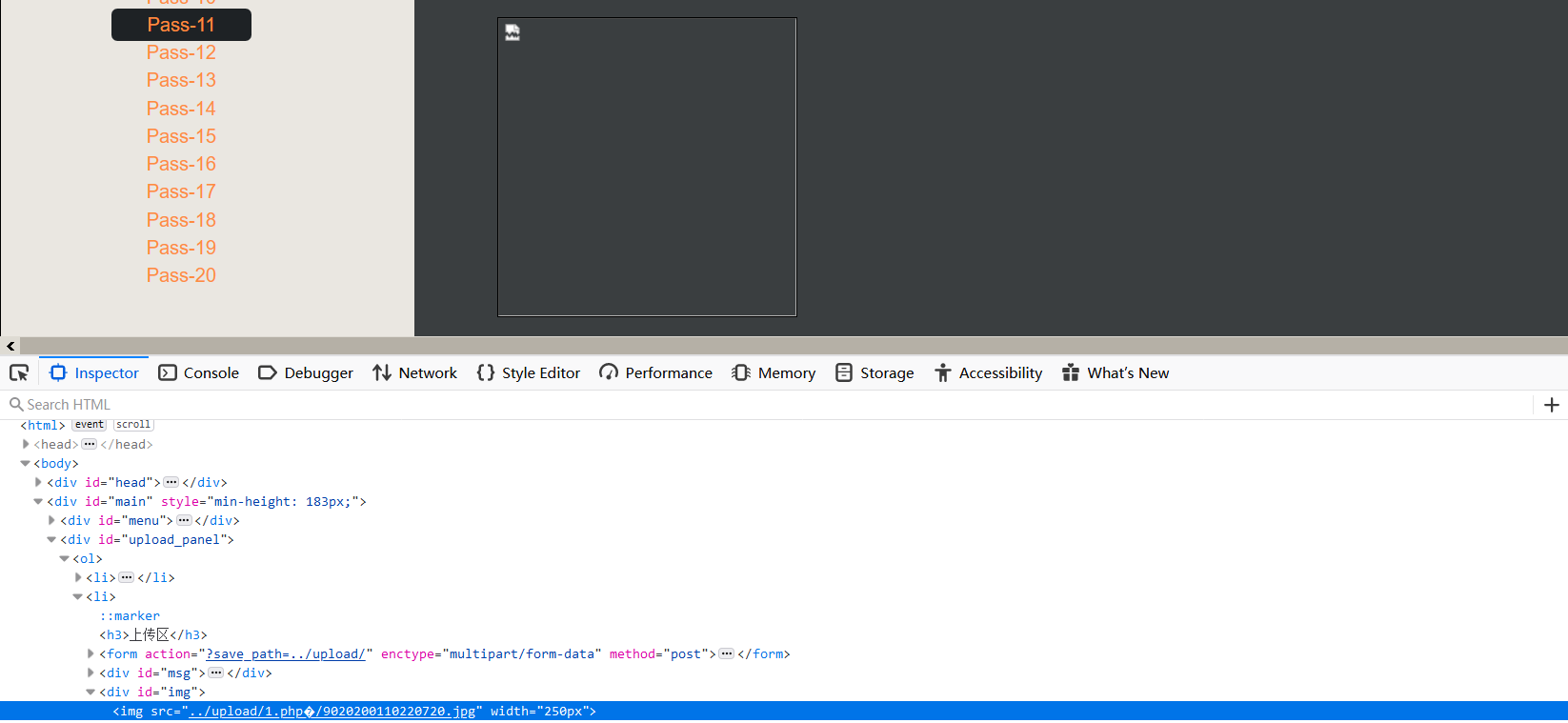Screen dimensions: 1568x723
Task: Click the ellipsis badge in the form element
Action: point(727,653)
